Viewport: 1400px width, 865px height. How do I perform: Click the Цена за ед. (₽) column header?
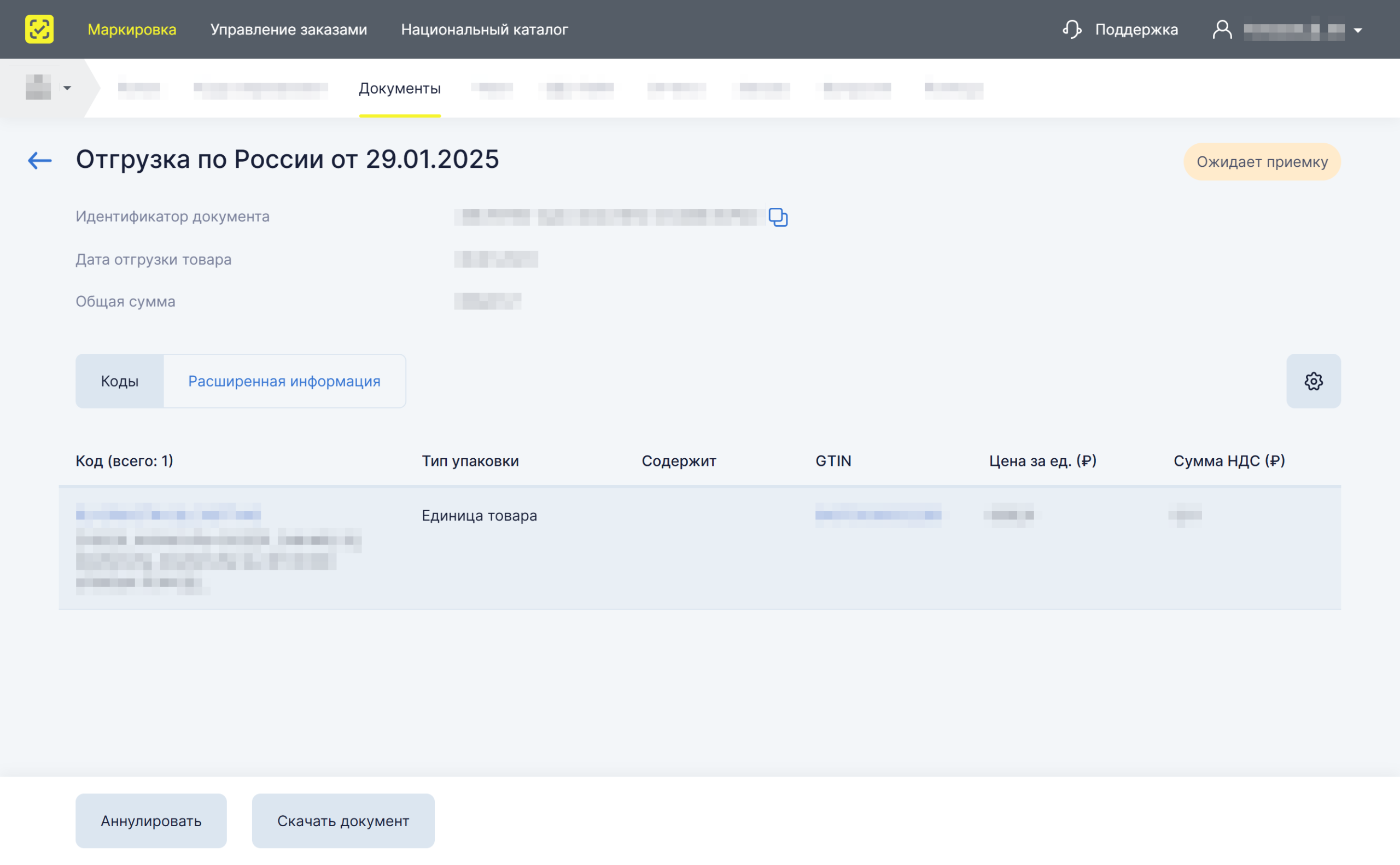coord(1043,461)
